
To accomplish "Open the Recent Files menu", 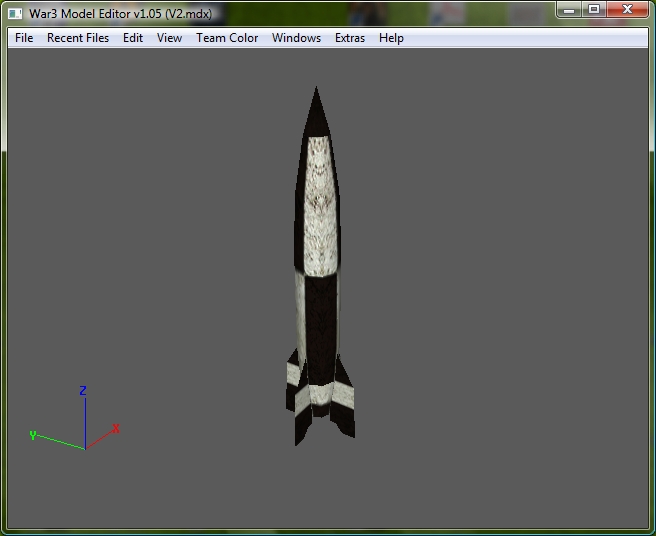I will point(78,38).
